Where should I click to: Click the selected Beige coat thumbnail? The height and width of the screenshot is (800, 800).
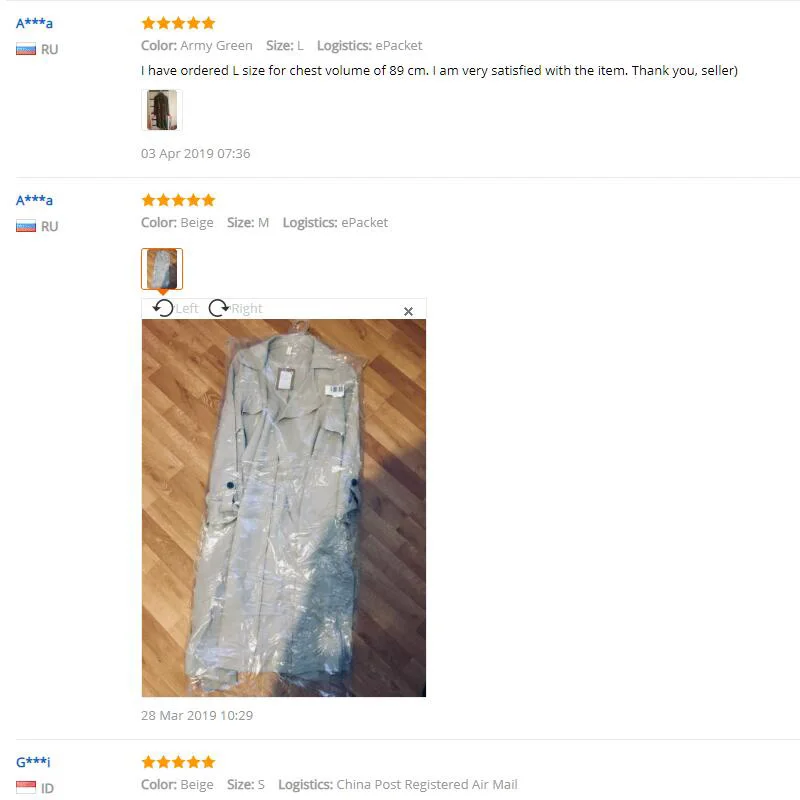162,269
